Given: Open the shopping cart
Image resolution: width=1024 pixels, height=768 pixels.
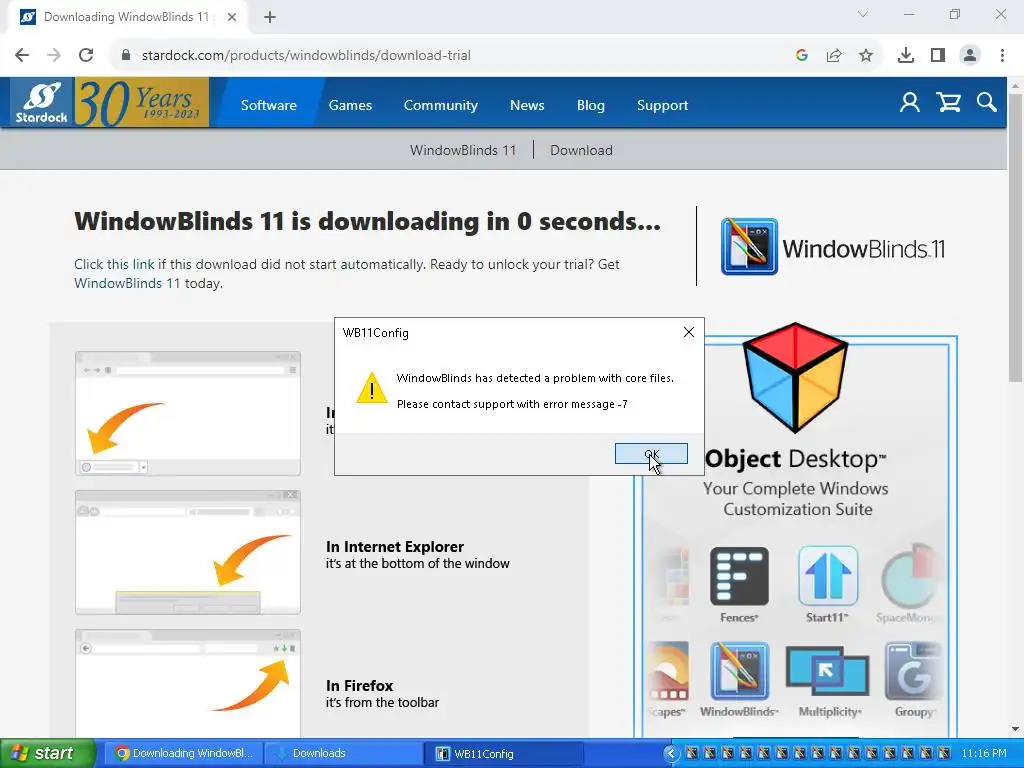Looking at the screenshot, I should pos(948,103).
